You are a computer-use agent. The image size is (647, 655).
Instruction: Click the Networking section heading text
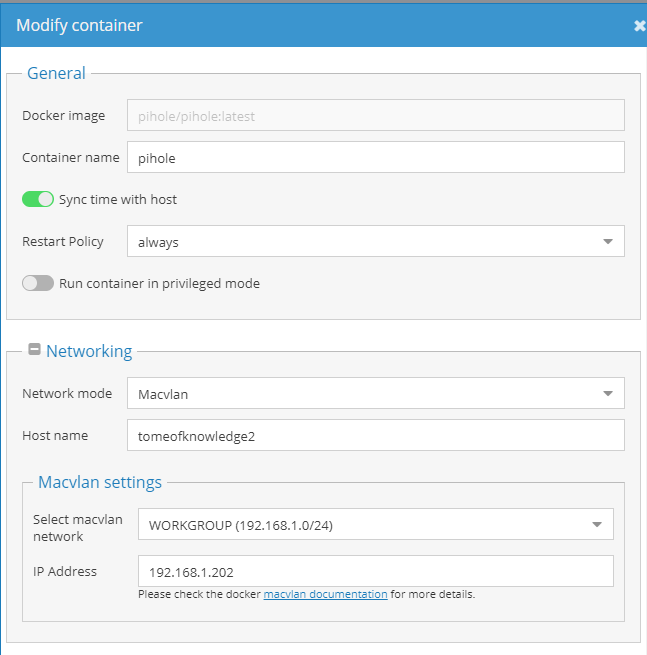tap(89, 351)
